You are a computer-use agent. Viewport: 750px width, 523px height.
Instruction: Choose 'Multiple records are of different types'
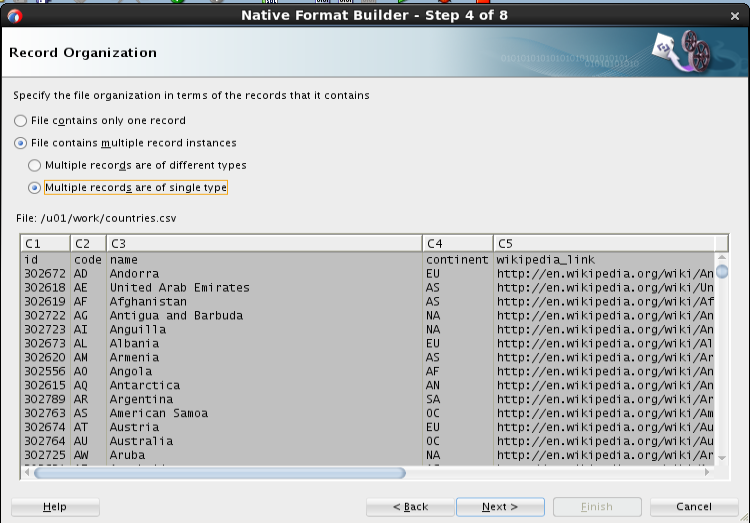[34, 166]
